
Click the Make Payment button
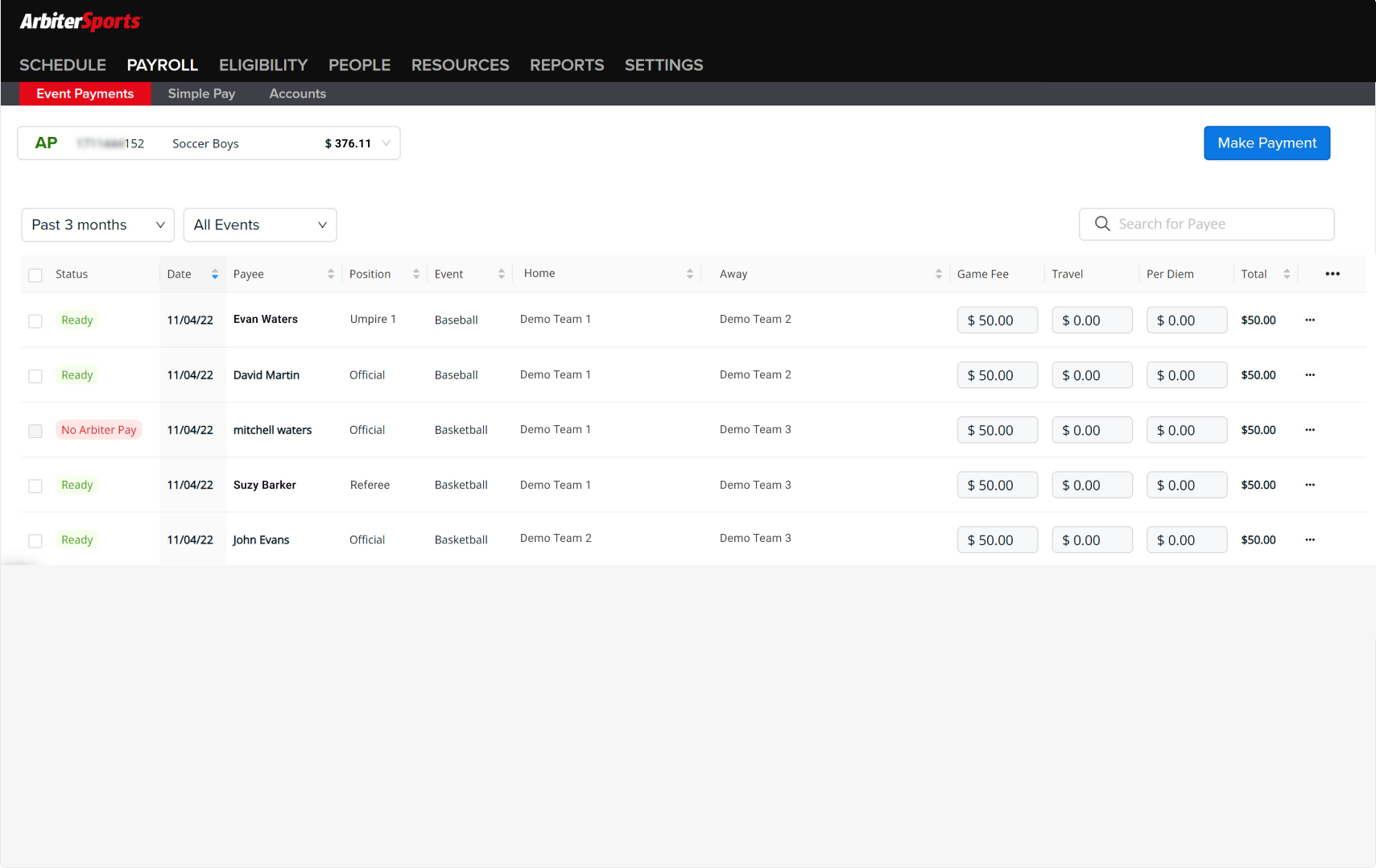[1266, 143]
